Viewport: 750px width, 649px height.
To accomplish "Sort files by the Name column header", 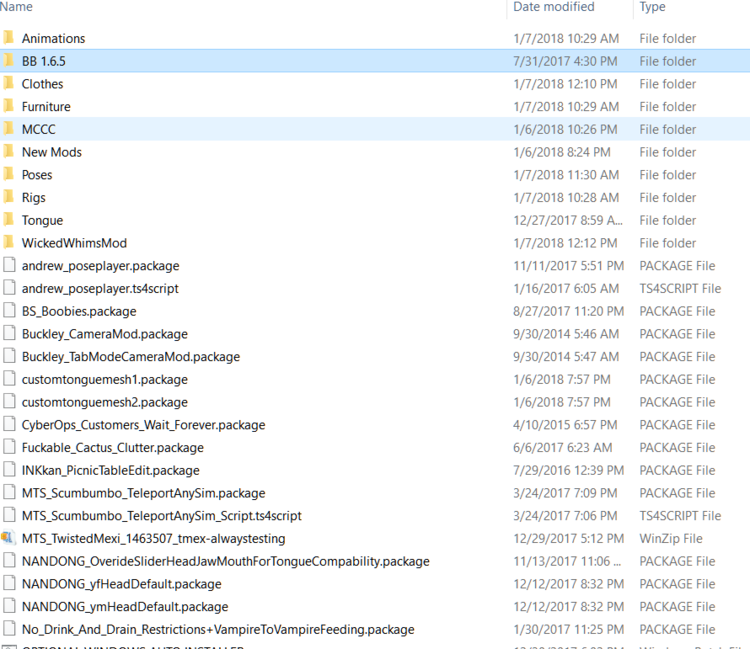I will click(16, 7).
